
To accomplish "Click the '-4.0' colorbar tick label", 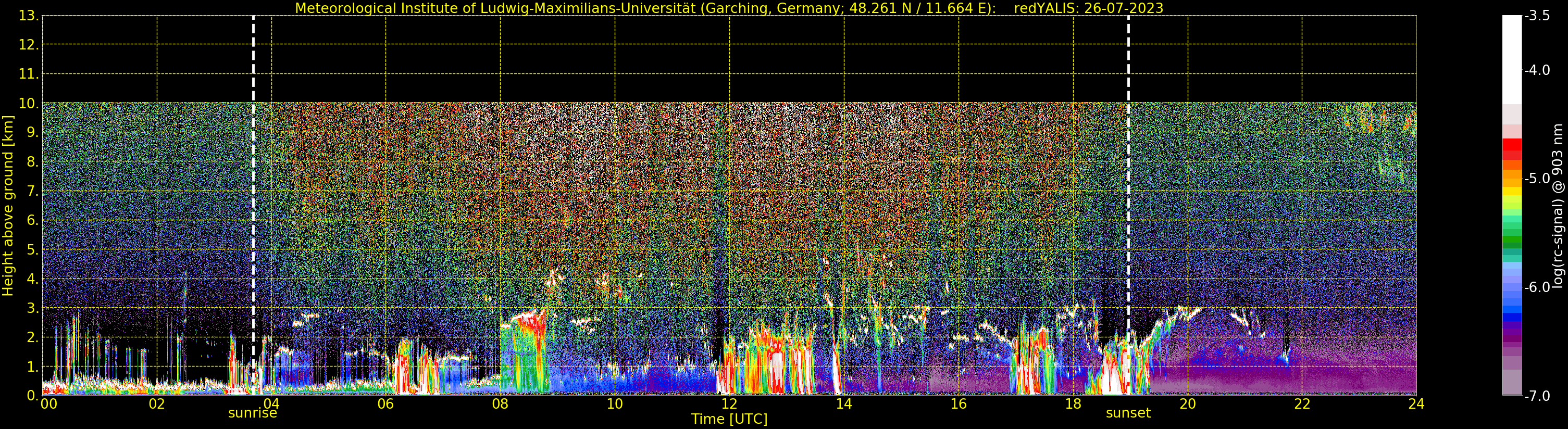I will click(x=1537, y=70).
